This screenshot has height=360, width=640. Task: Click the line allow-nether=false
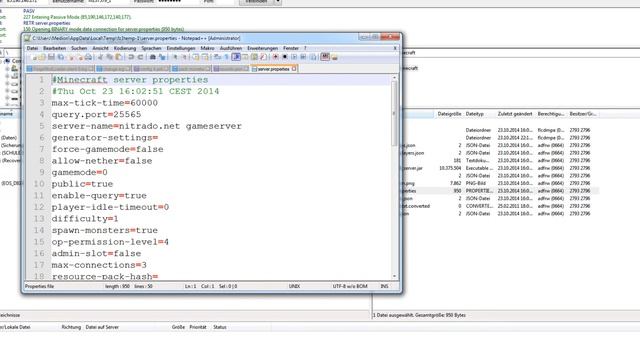pyautogui.click(x=102, y=161)
